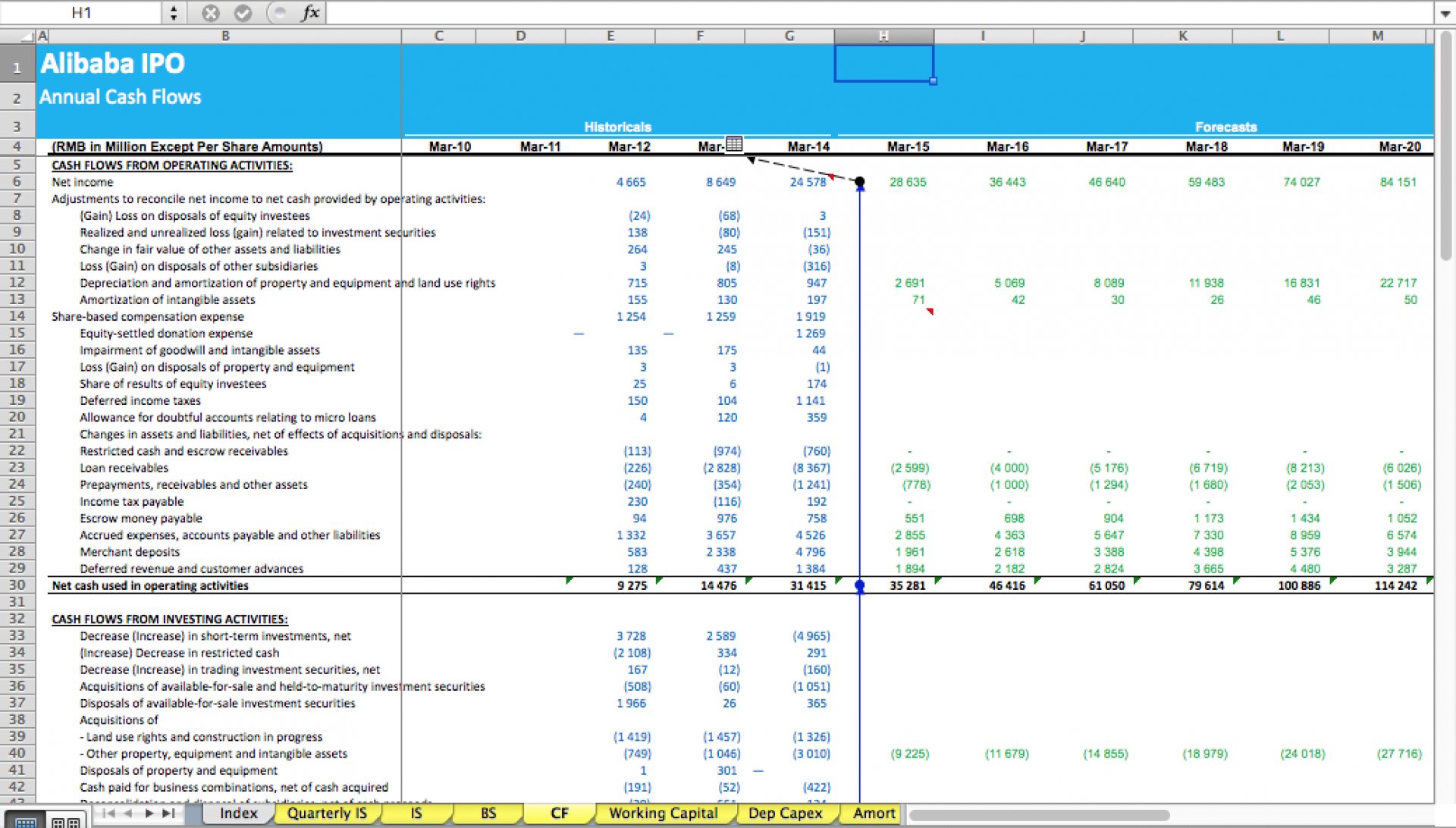Click Net cash used in operating activities label
This screenshot has width=1456, height=828.
[x=149, y=585]
